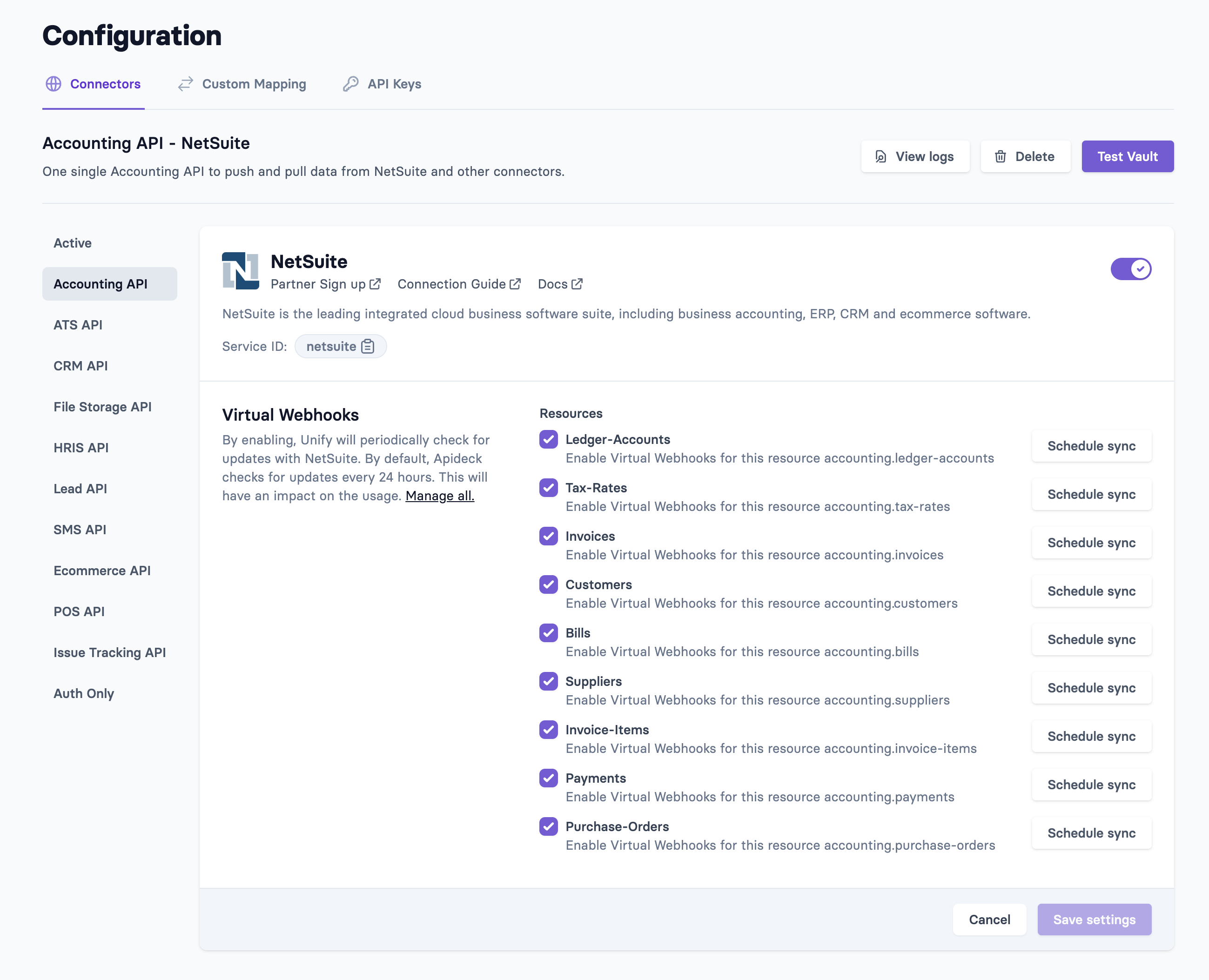Schedule sync for Invoice-Items
Screen dimensions: 1209x980
click(x=1091, y=736)
